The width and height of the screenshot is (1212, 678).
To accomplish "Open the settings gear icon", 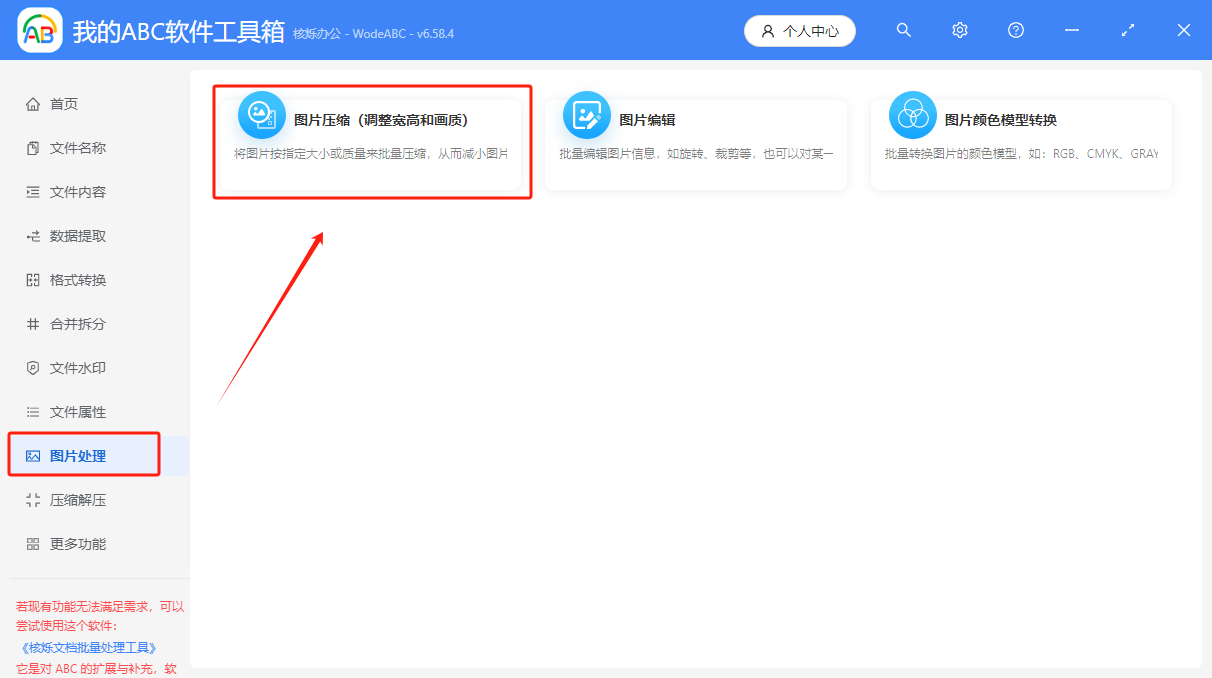I will point(959,30).
